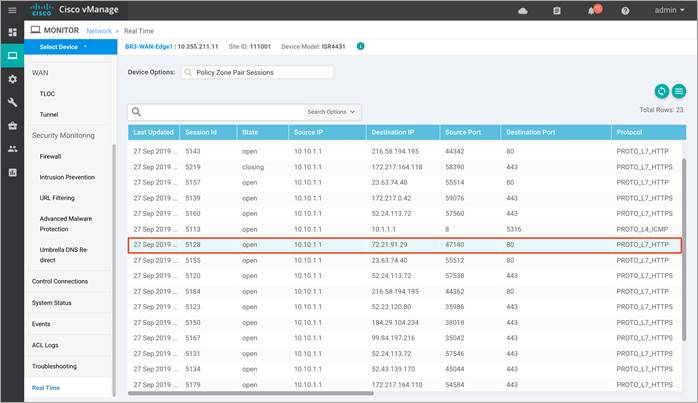Sort by Source Port column
698x403 pixels.
coord(471,132)
